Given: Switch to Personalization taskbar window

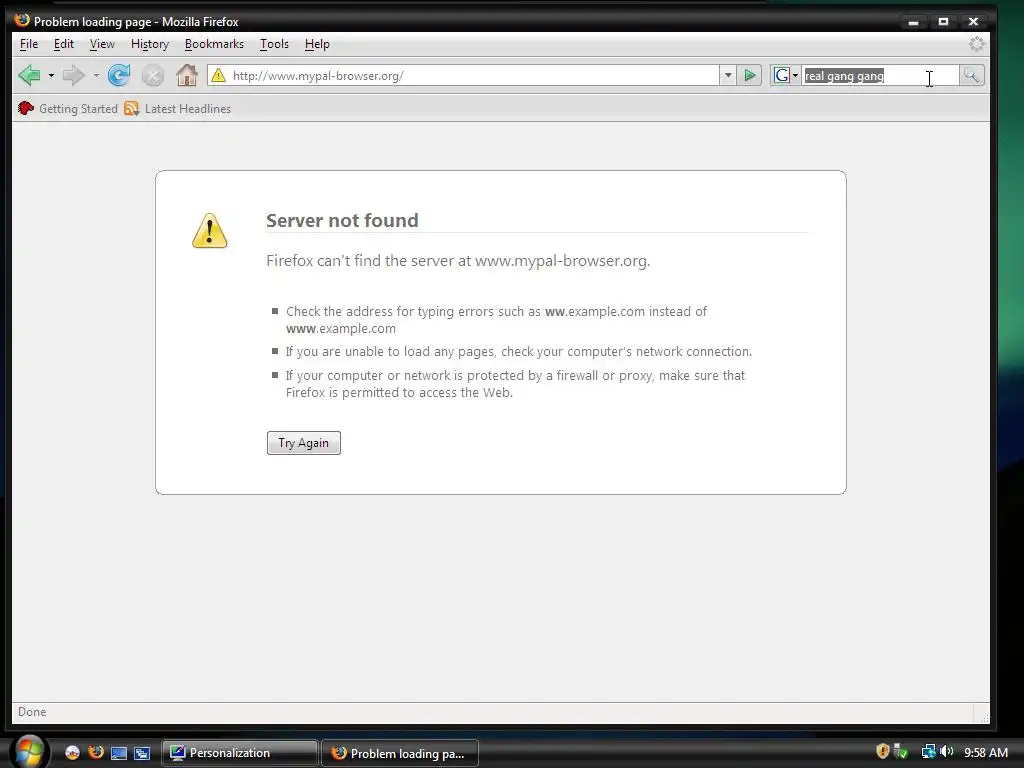Looking at the screenshot, I should point(240,753).
